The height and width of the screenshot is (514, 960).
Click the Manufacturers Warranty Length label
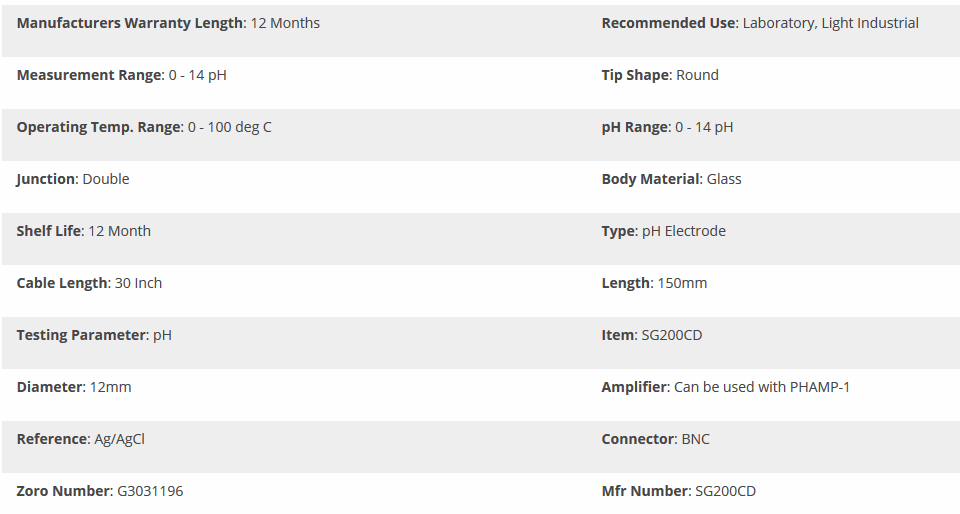tap(130, 23)
